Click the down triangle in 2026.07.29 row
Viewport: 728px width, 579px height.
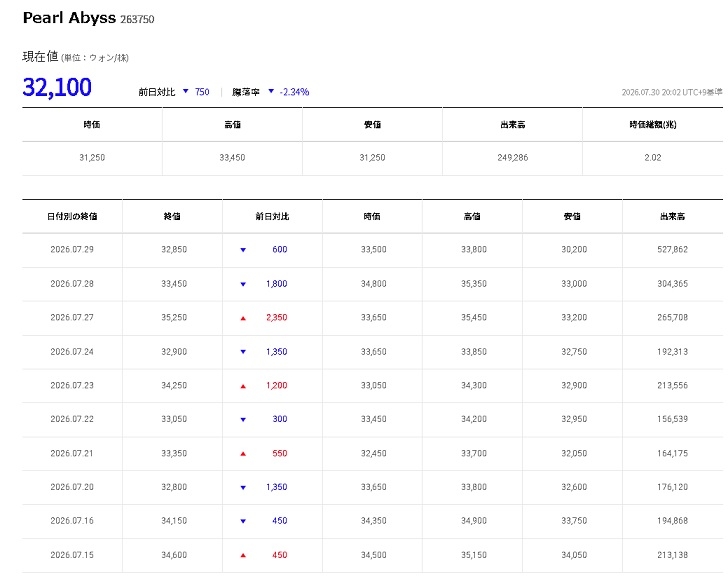click(x=243, y=250)
